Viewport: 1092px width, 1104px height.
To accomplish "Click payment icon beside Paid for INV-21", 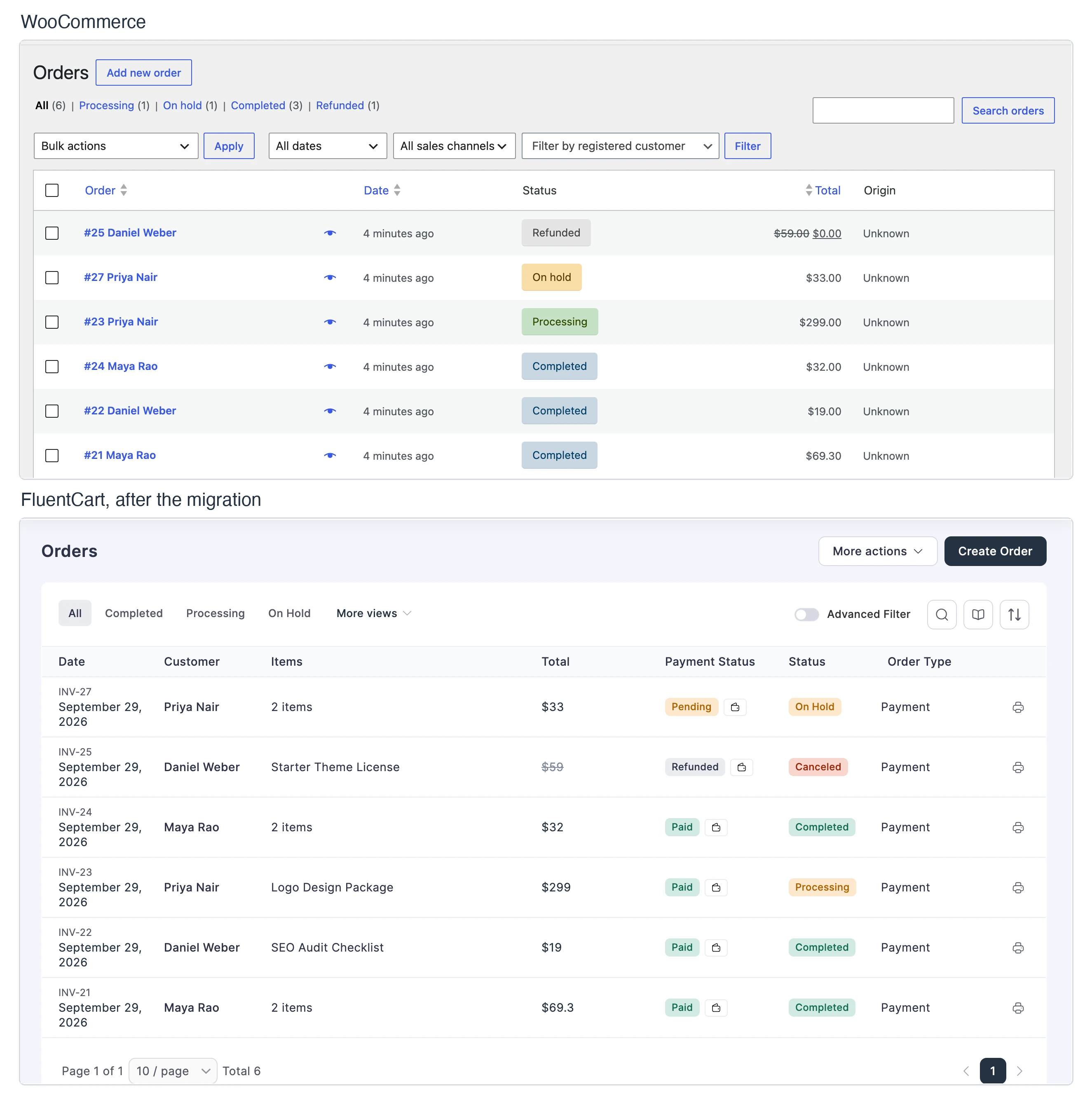I will tap(716, 1008).
